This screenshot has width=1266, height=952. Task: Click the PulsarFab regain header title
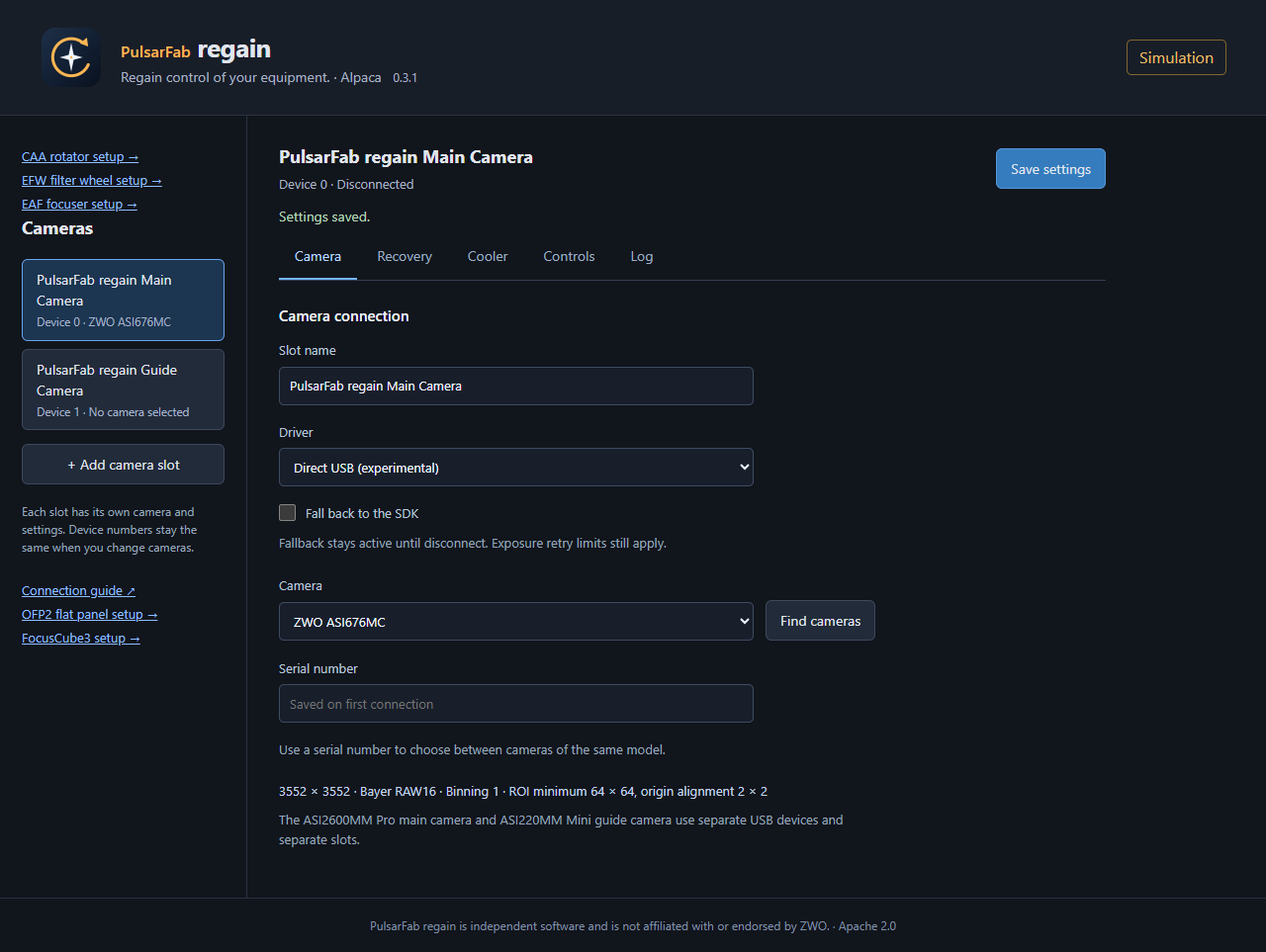point(196,49)
